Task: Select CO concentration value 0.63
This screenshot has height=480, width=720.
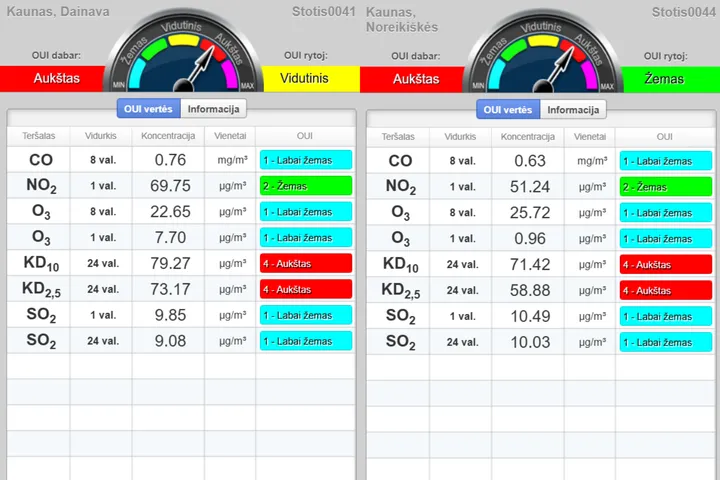Action: pyautogui.click(x=530, y=161)
